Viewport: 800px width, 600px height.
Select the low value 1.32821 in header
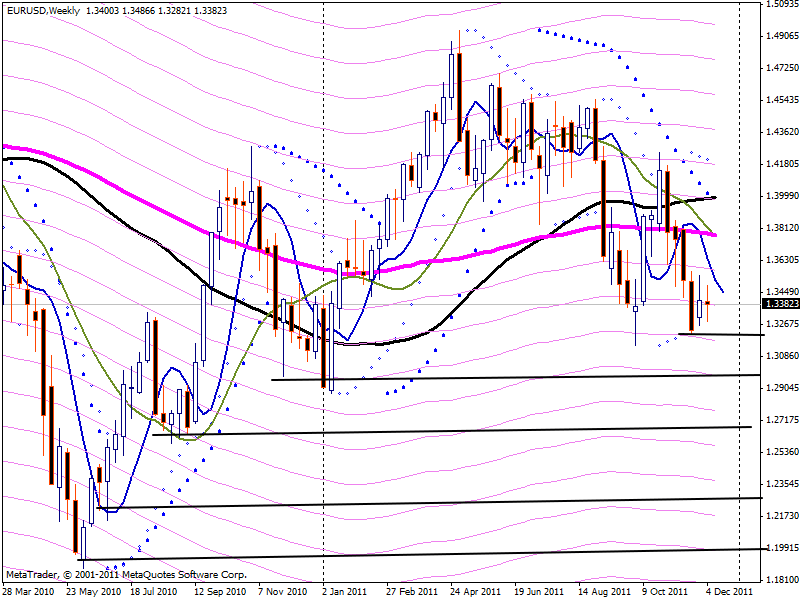(x=175, y=11)
